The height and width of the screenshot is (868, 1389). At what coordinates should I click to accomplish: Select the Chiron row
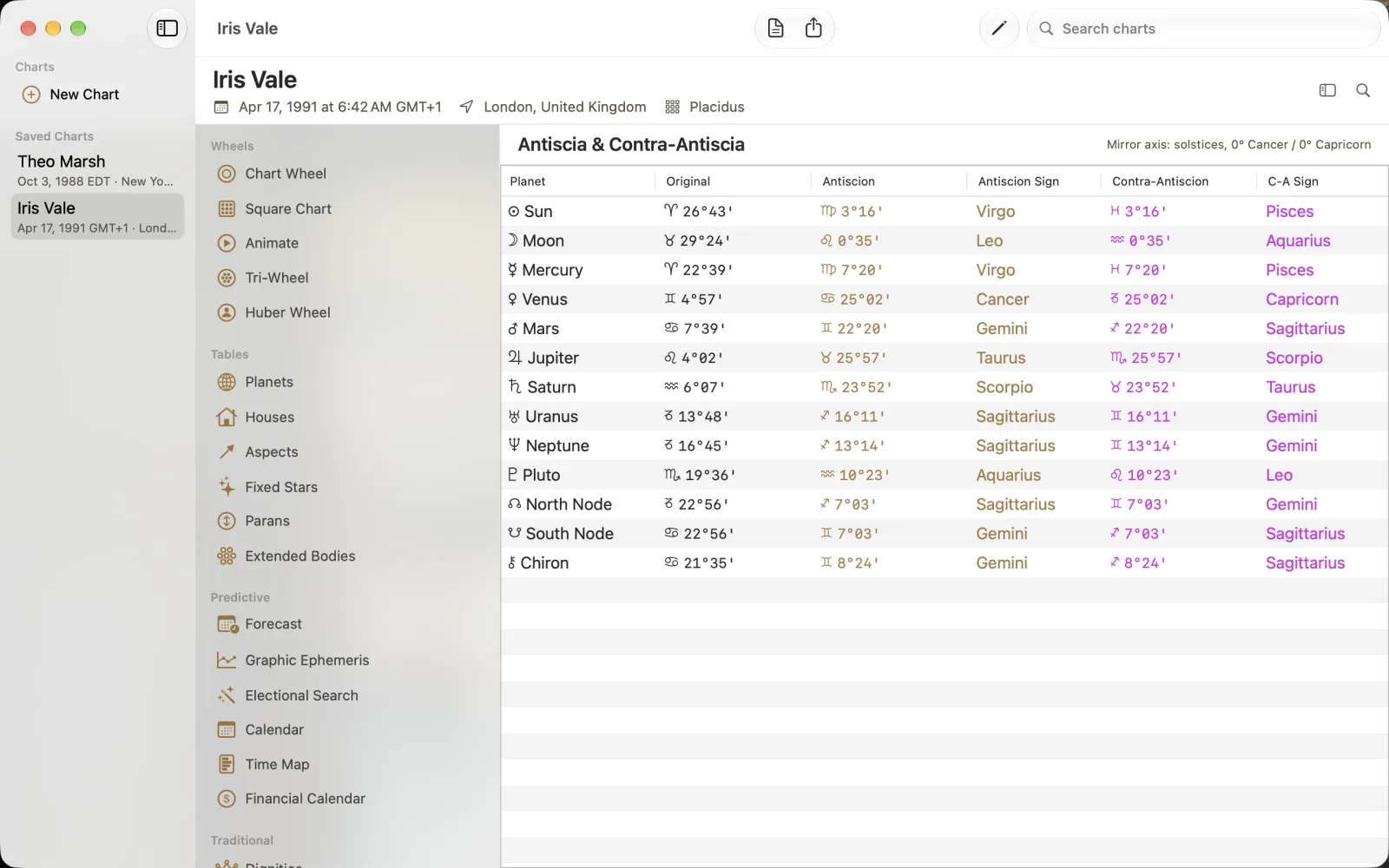(945, 562)
